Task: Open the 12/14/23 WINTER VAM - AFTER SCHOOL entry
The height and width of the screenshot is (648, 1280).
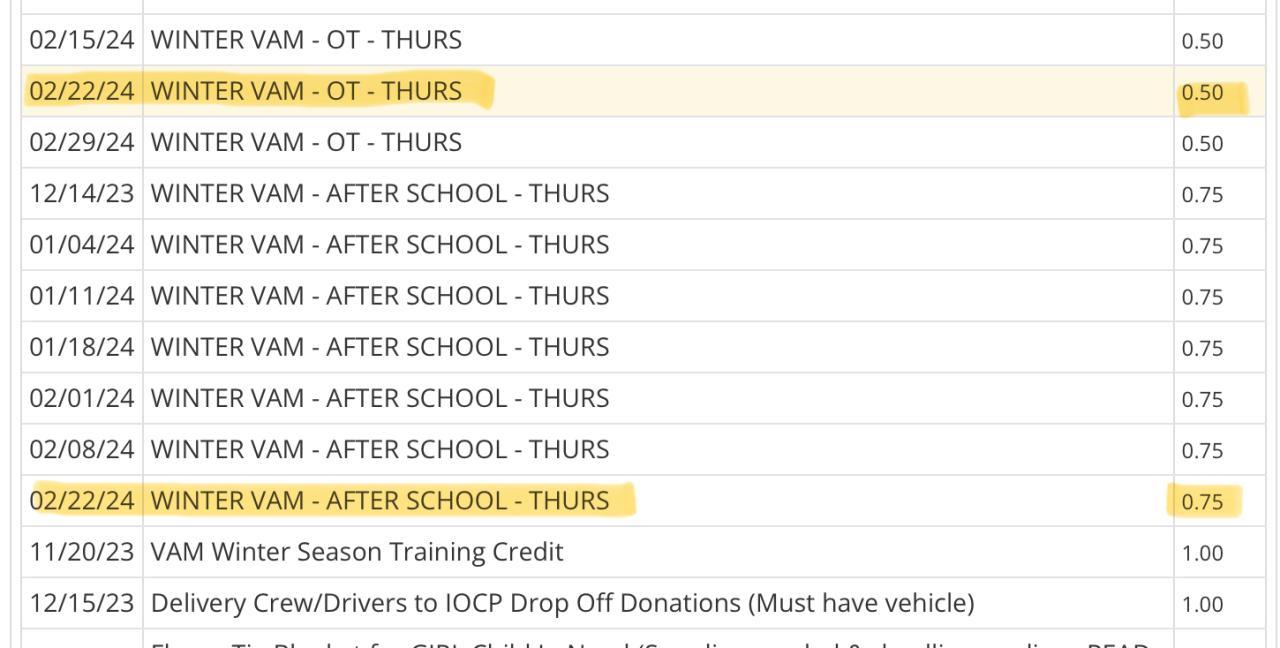Action: click(x=379, y=194)
